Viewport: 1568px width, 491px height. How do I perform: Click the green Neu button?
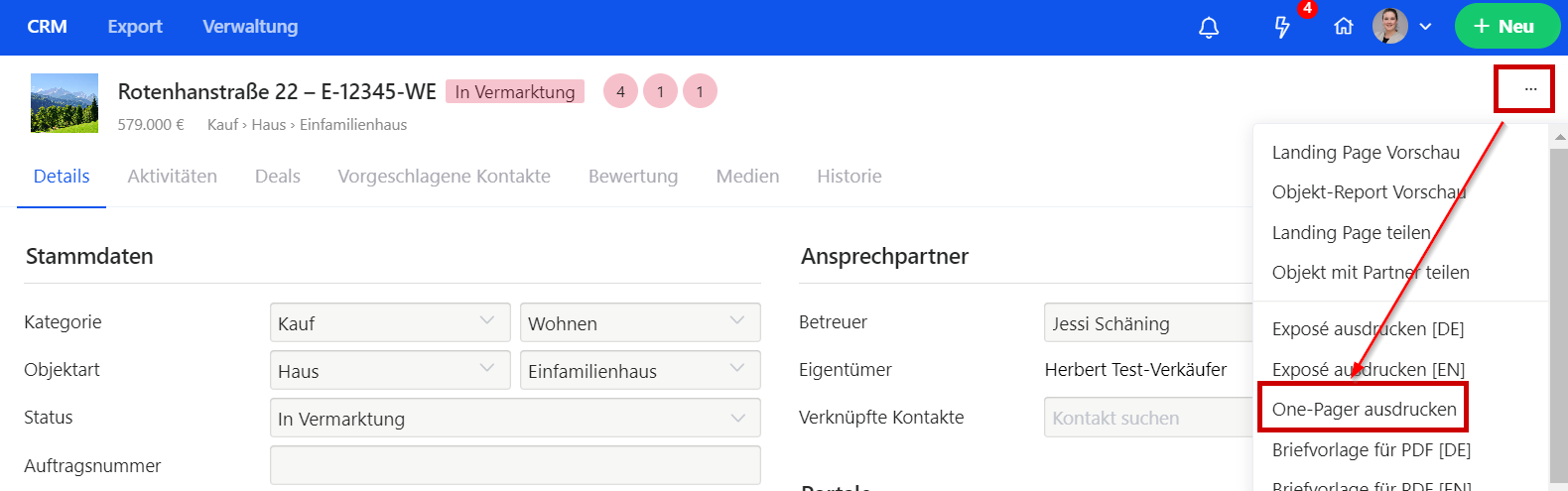1506,27
